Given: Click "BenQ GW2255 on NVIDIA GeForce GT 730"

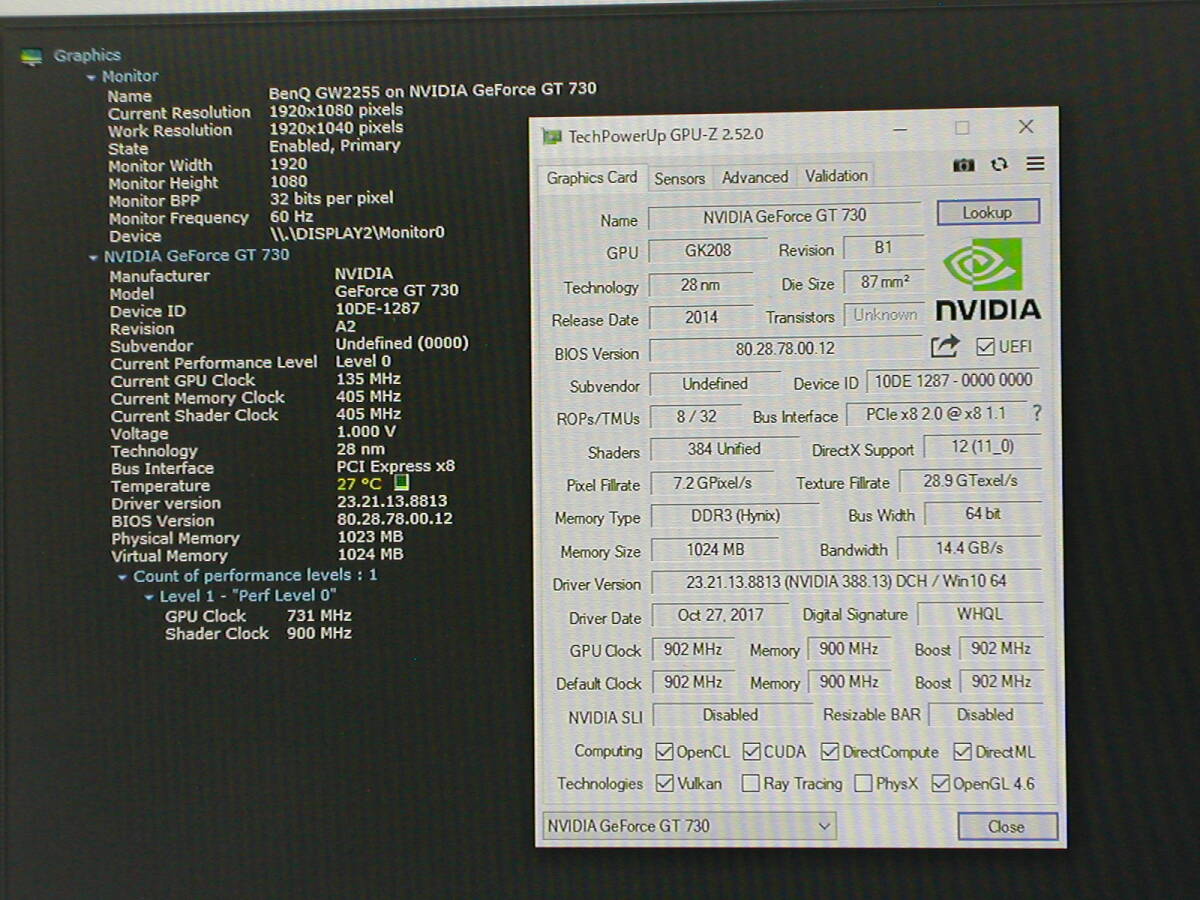Looking at the screenshot, I should [433, 89].
